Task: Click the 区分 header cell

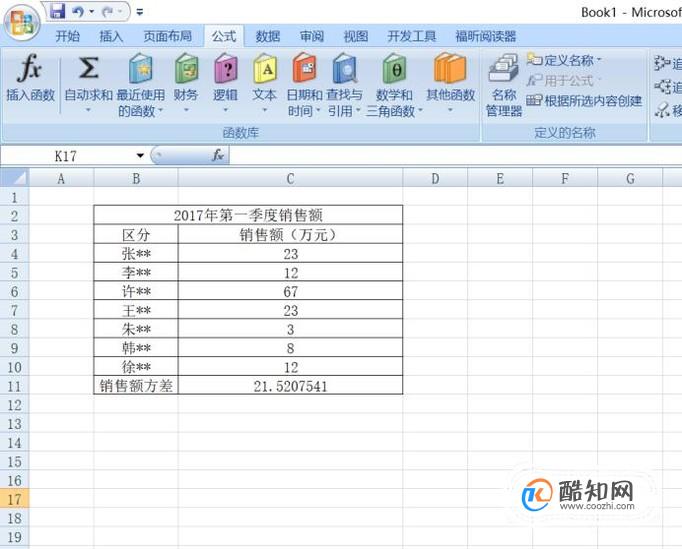Action: [x=136, y=235]
